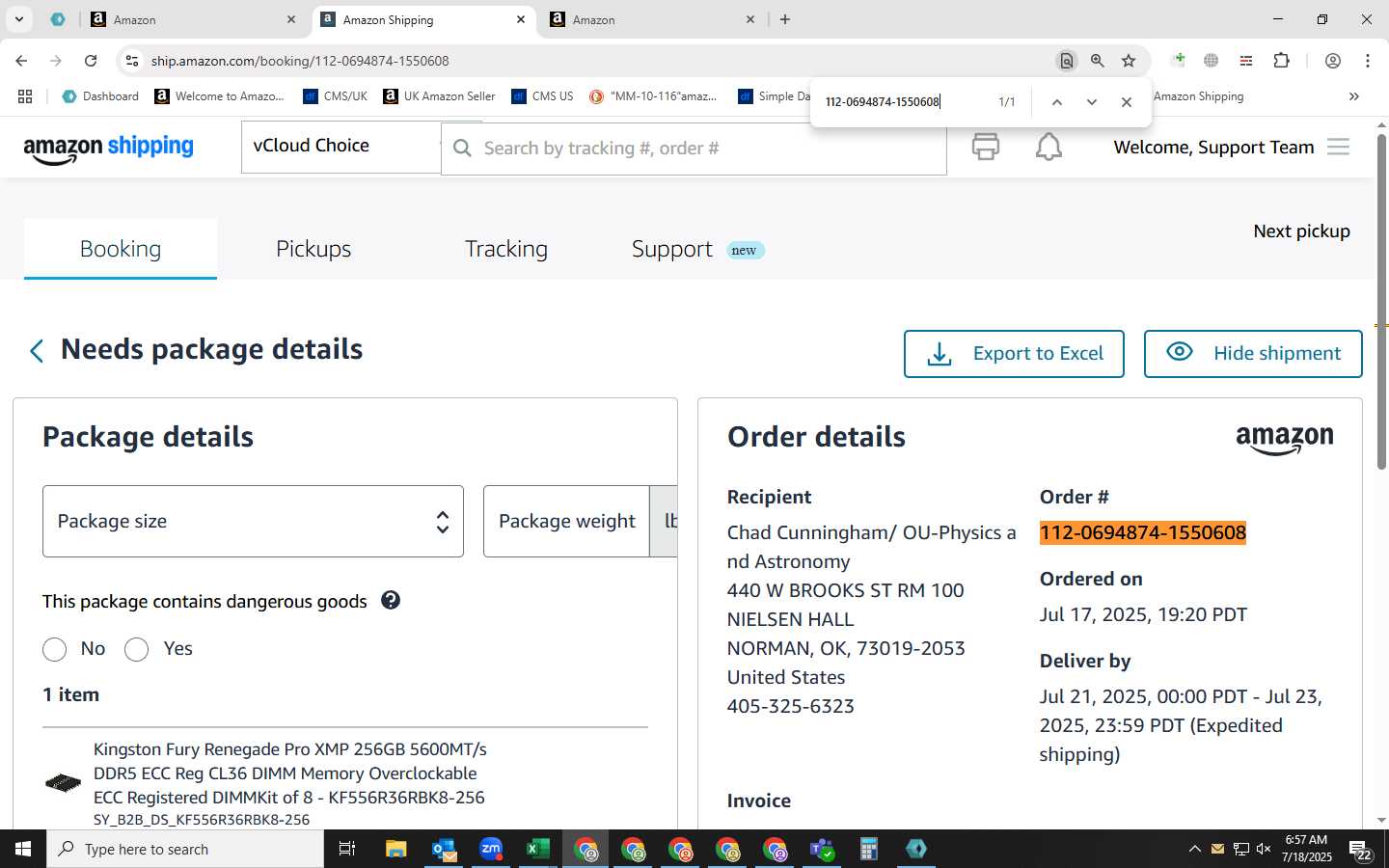Open the lb weight unit selector
The height and width of the screenshot is (868, 1389).
pyautogui.click(x=665, y=521)
